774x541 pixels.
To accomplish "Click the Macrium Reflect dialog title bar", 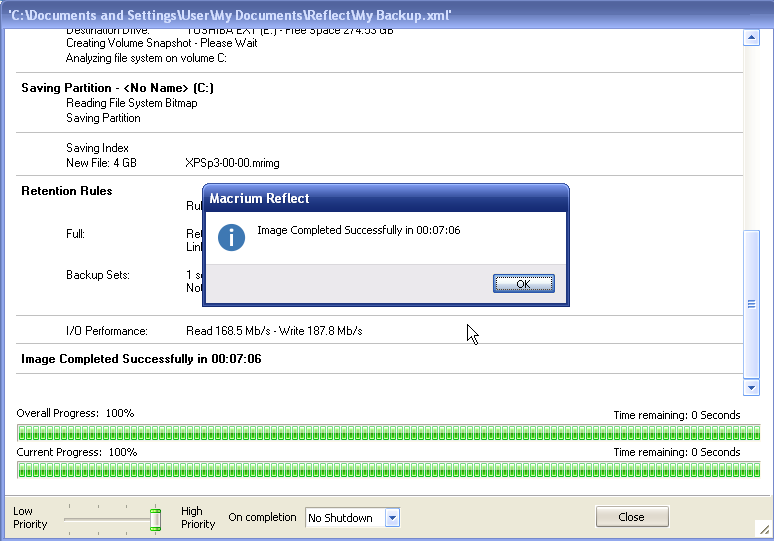I will (386, 198).
